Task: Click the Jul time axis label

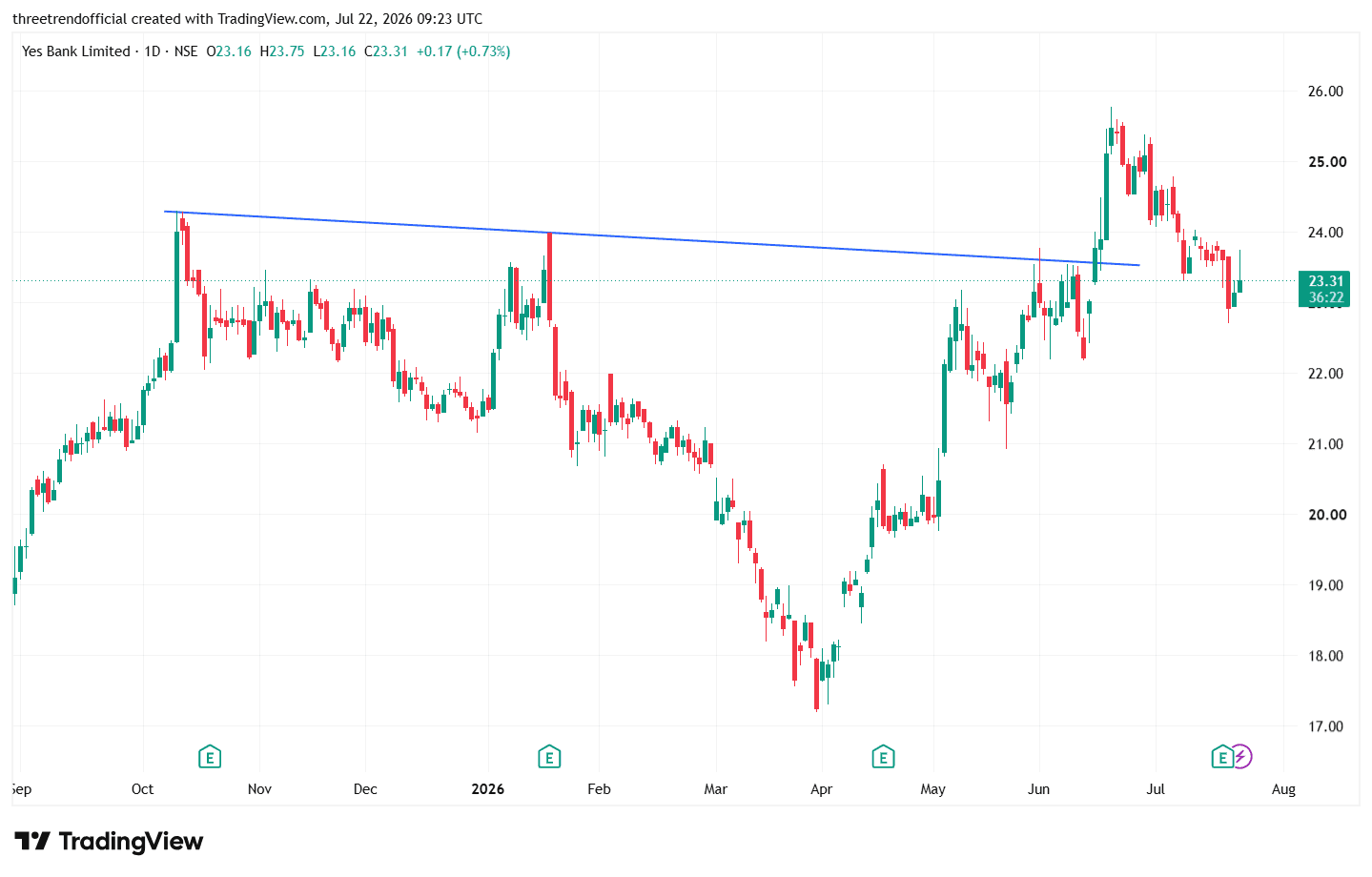Action: (1156, 789)
